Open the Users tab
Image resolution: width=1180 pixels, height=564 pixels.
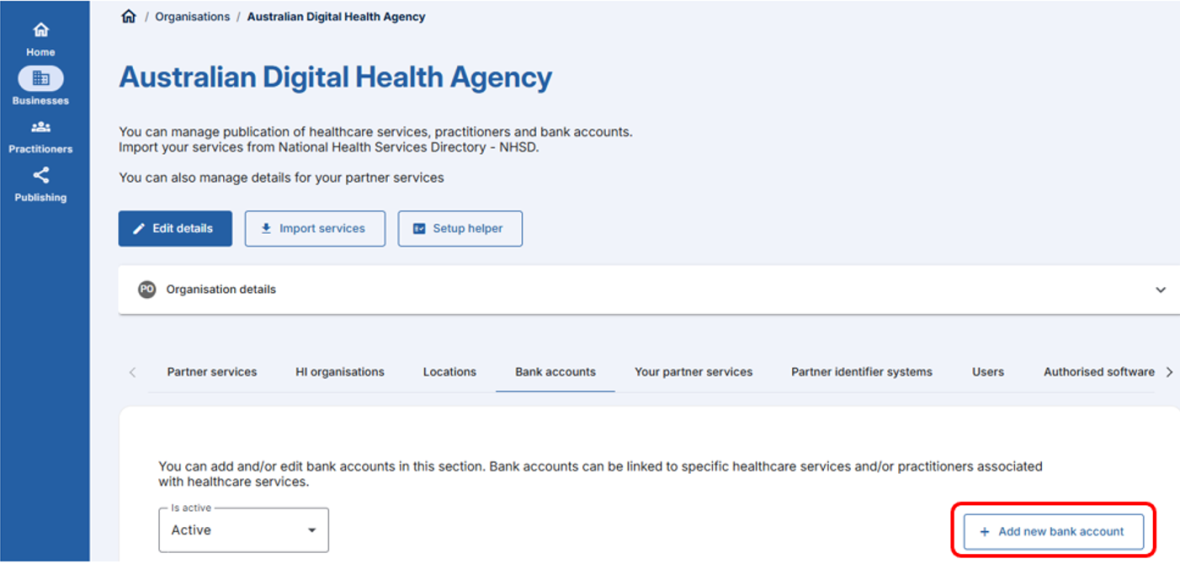(x=988, y=372)
